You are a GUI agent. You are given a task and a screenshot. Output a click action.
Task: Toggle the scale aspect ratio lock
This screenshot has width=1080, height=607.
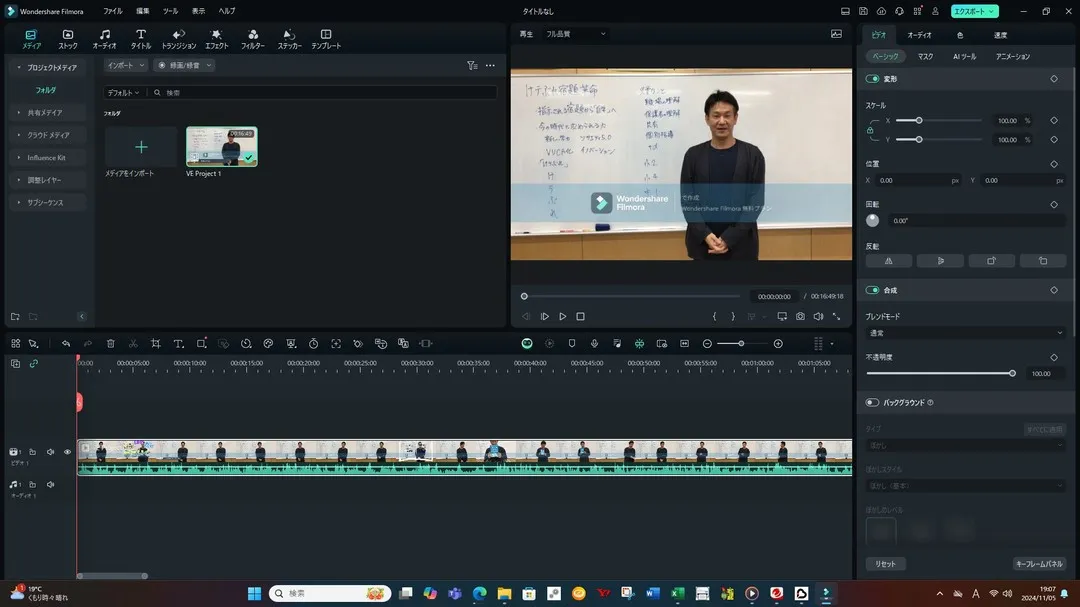pos(870,130)
